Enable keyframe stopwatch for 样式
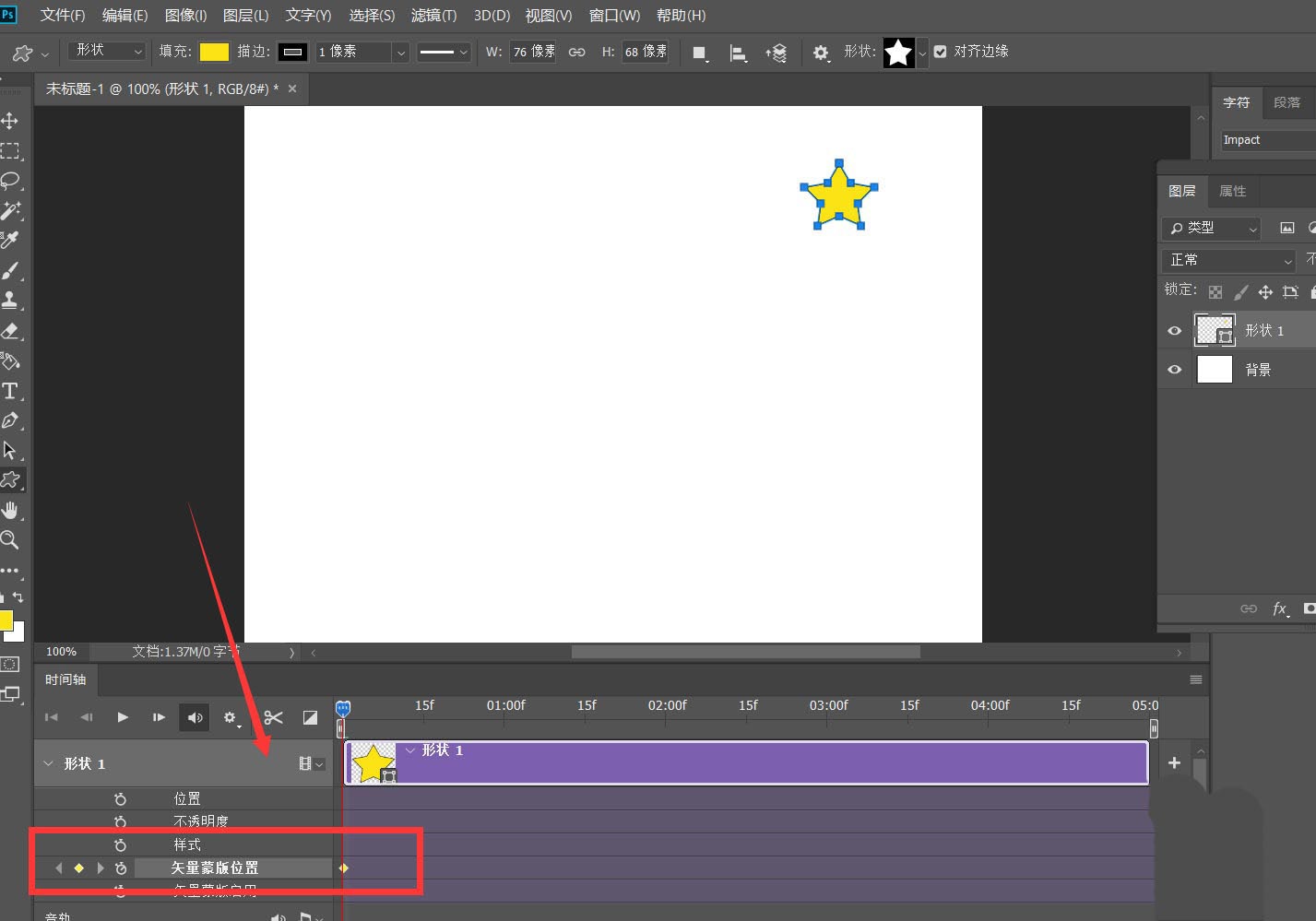Screen dimensions: 1316x921 120,844
